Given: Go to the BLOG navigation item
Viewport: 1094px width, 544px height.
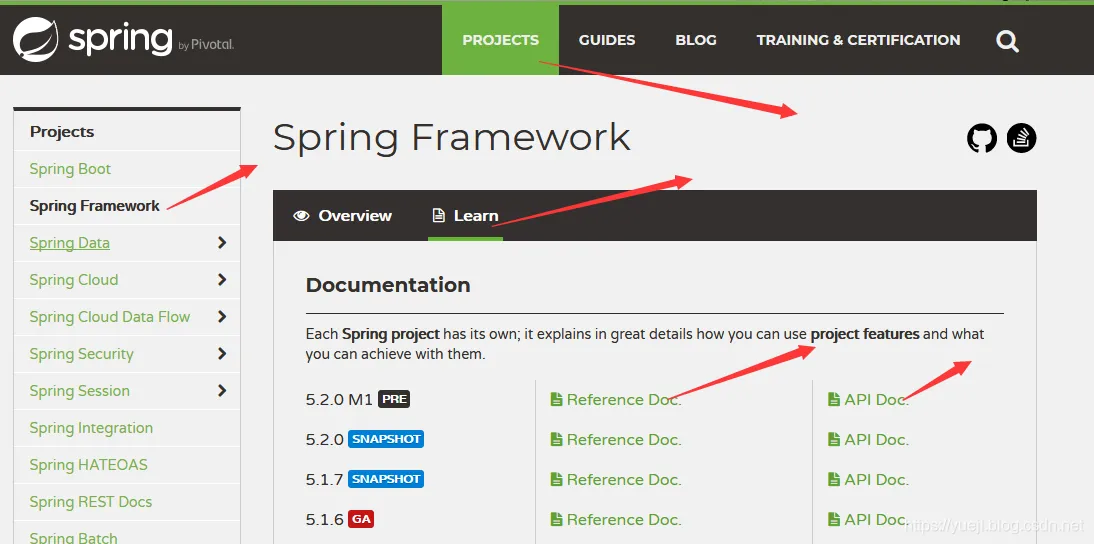Looking at the screenshot, I should (x=696, y=40).
